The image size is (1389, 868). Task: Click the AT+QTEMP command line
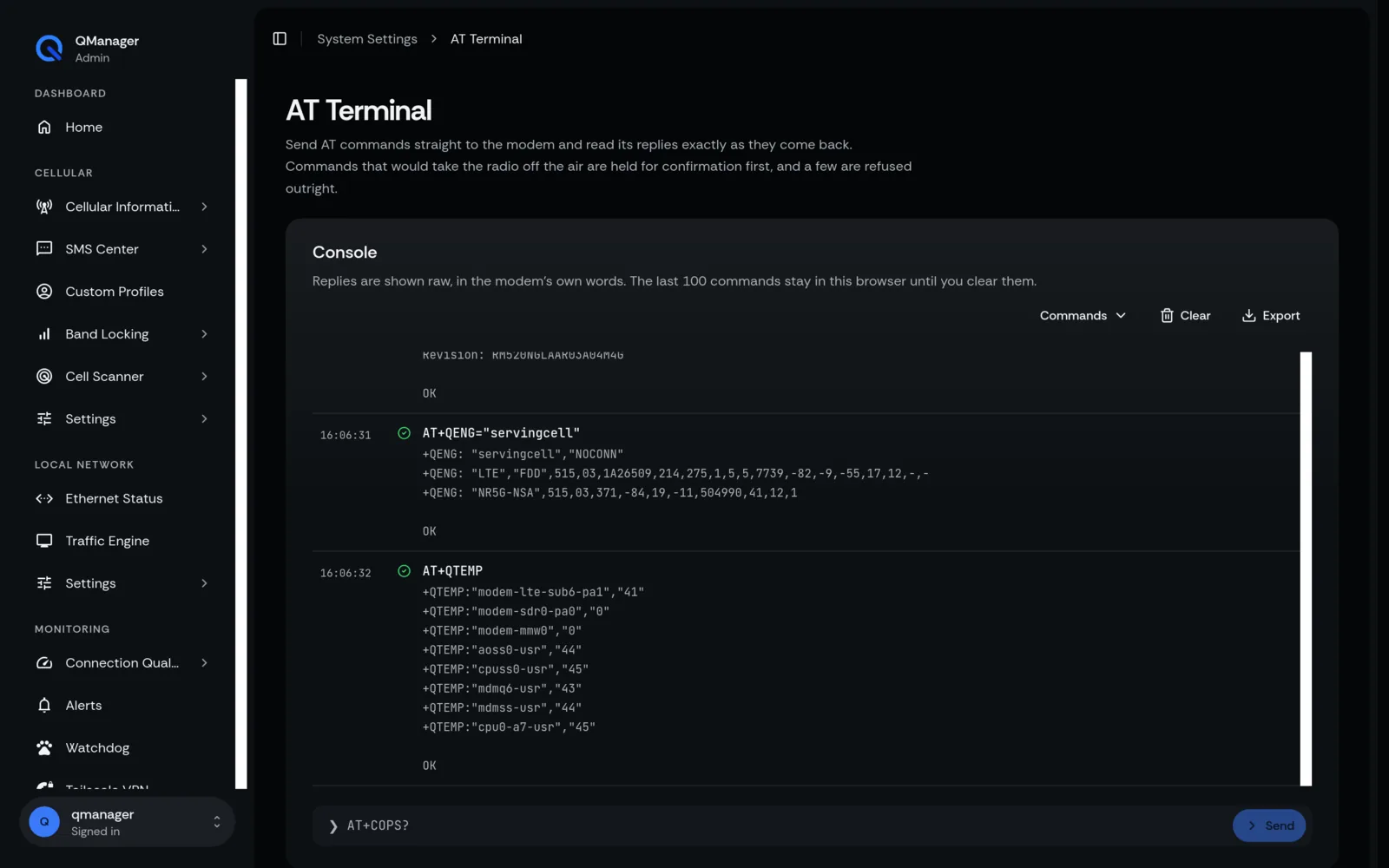452,571
